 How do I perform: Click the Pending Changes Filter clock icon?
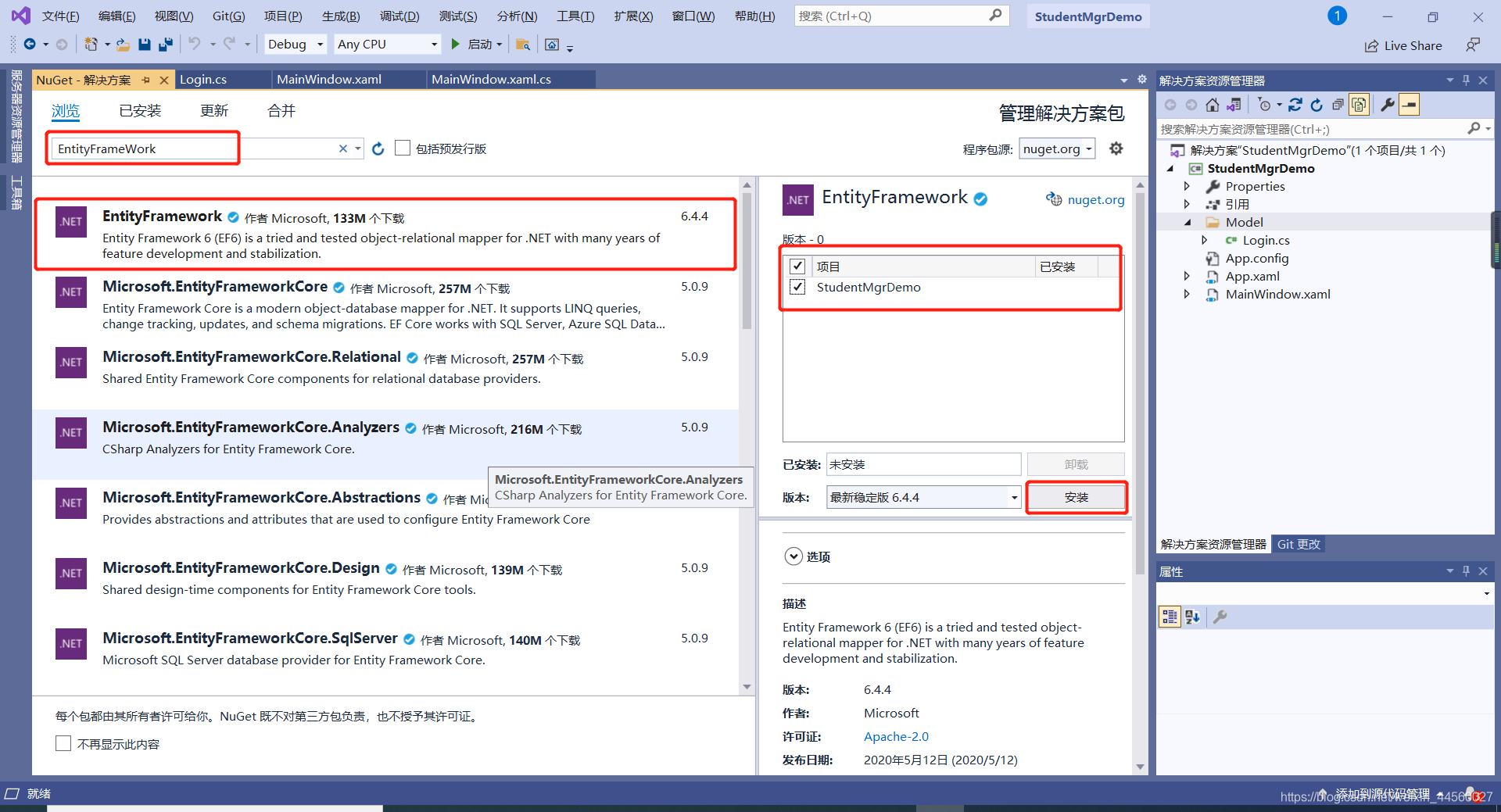[x=1264, y=105]
